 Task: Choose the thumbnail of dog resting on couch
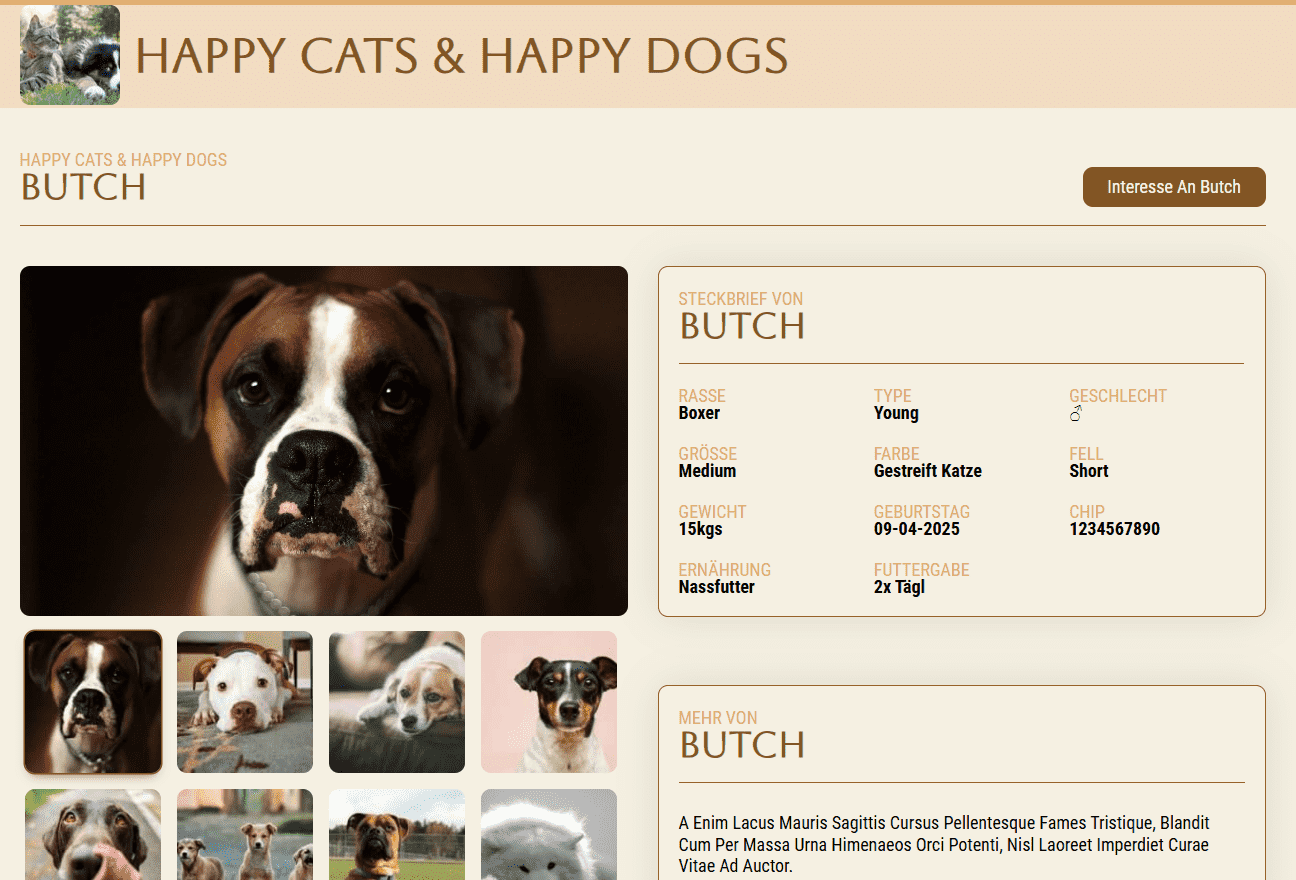click(397, 702)
